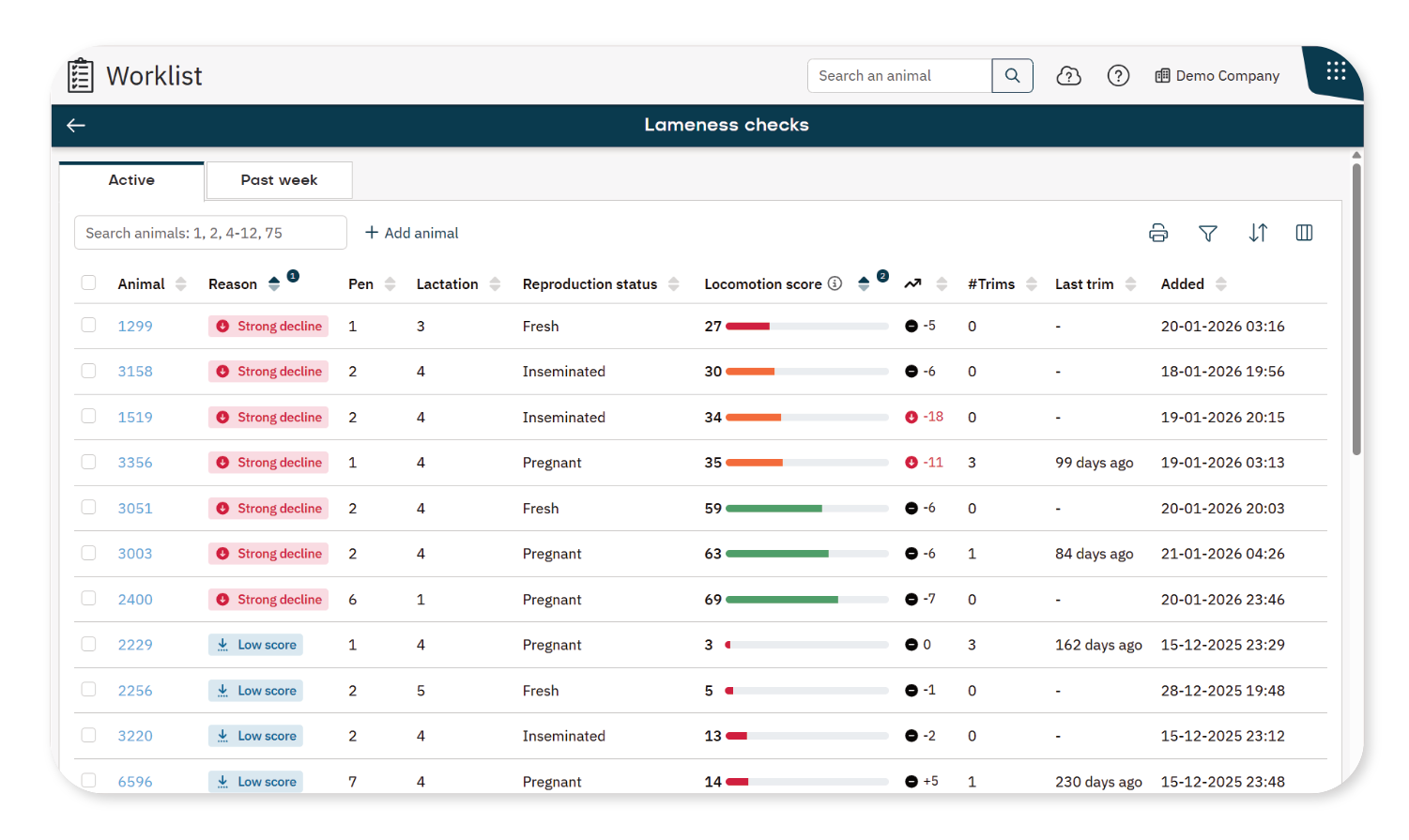The height and width of the screenshot is (840, 1409).
Task: Sort by the Last trim column arrows
Action: [x=1130, y=284]
